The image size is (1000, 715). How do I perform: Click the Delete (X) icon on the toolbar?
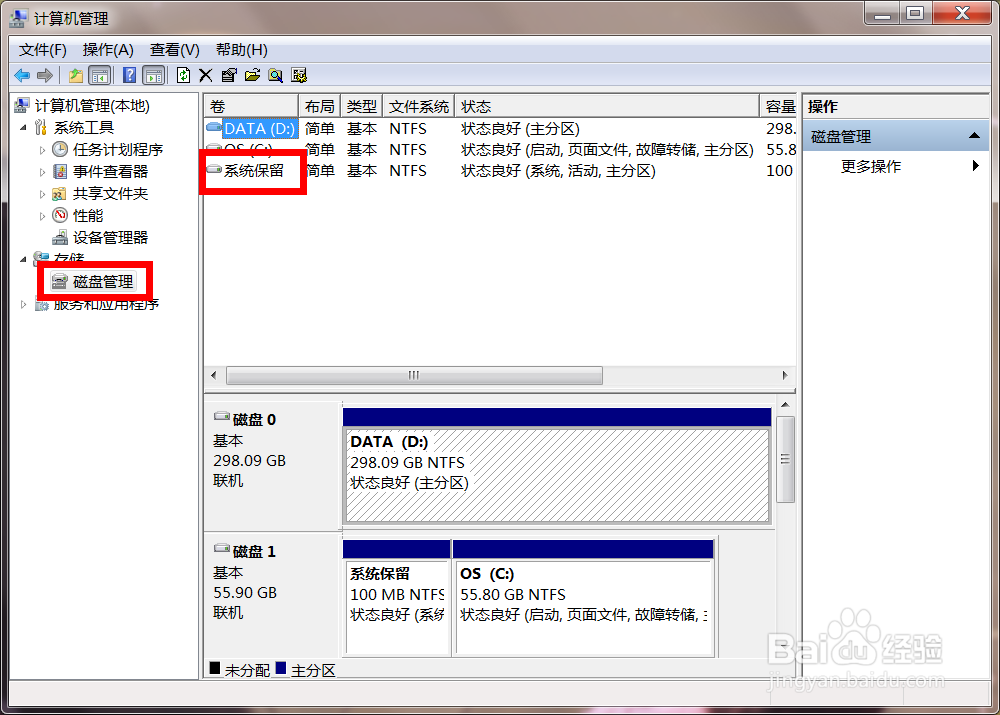[206, 75]
